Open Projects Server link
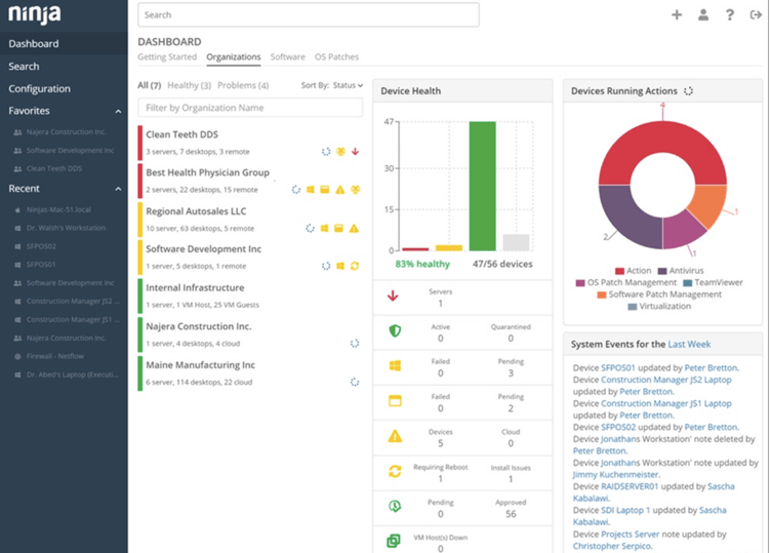 tap(630, 534)
